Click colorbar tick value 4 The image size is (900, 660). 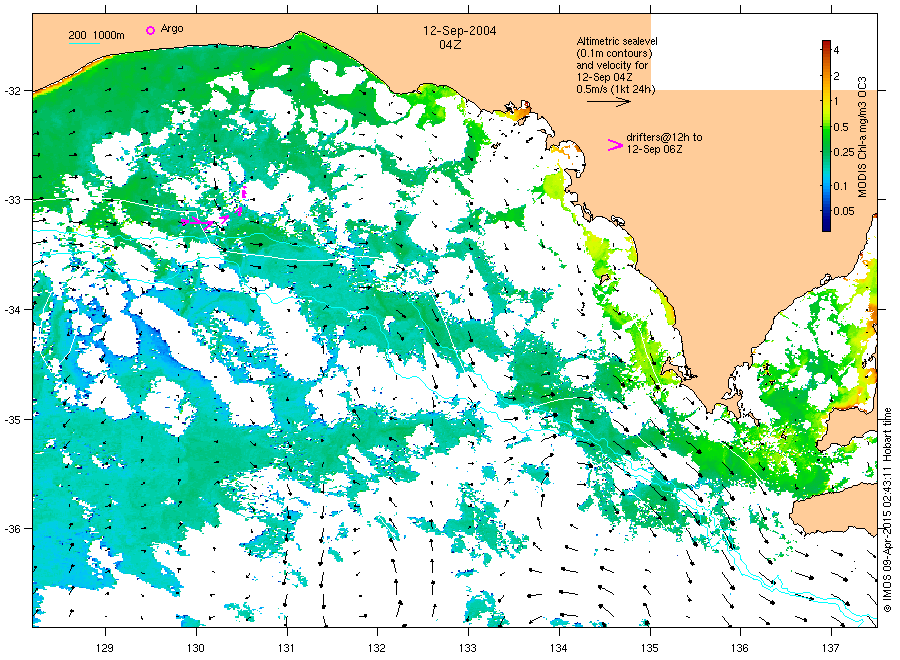(836, 51)
